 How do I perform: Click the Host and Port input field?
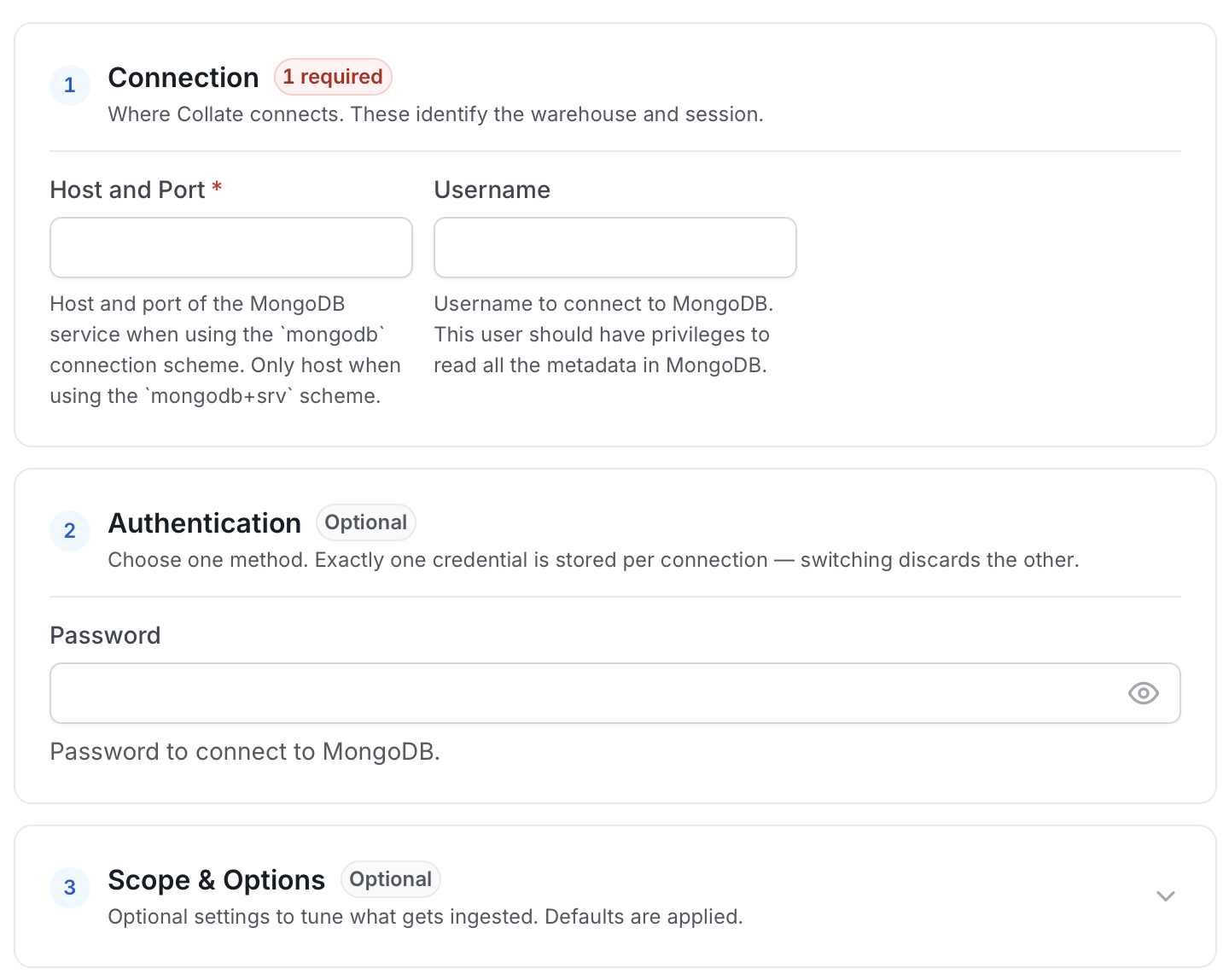[231, 248]
